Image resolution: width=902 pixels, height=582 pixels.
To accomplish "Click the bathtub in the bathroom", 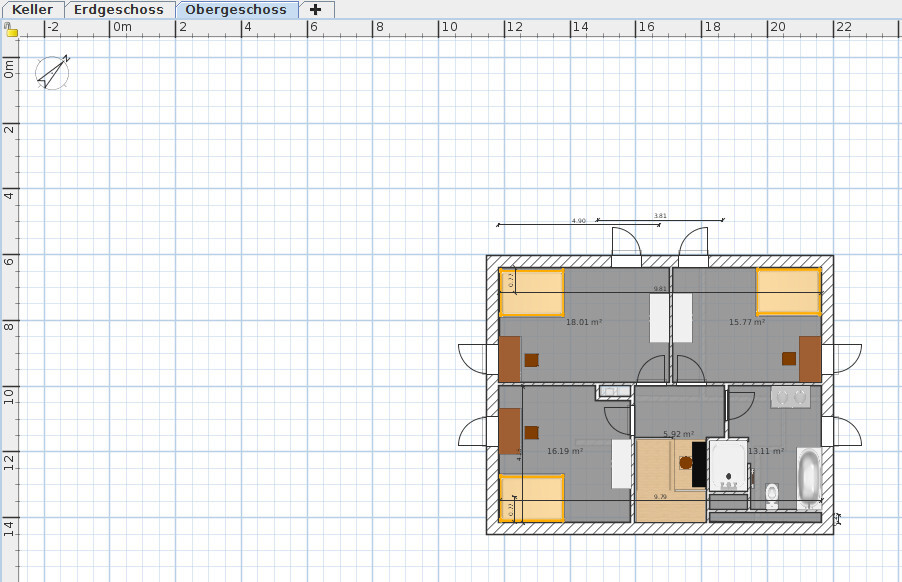I will pos(809,480).
